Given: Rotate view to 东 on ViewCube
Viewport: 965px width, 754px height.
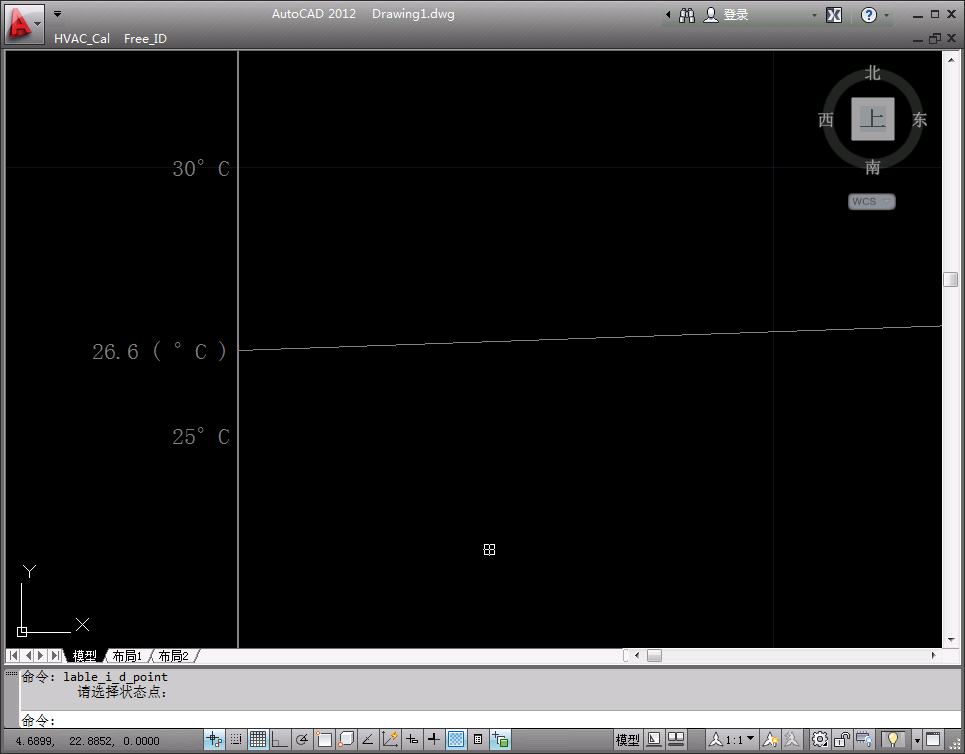Looking at the screenshot, I should click(x=919, y=119).
